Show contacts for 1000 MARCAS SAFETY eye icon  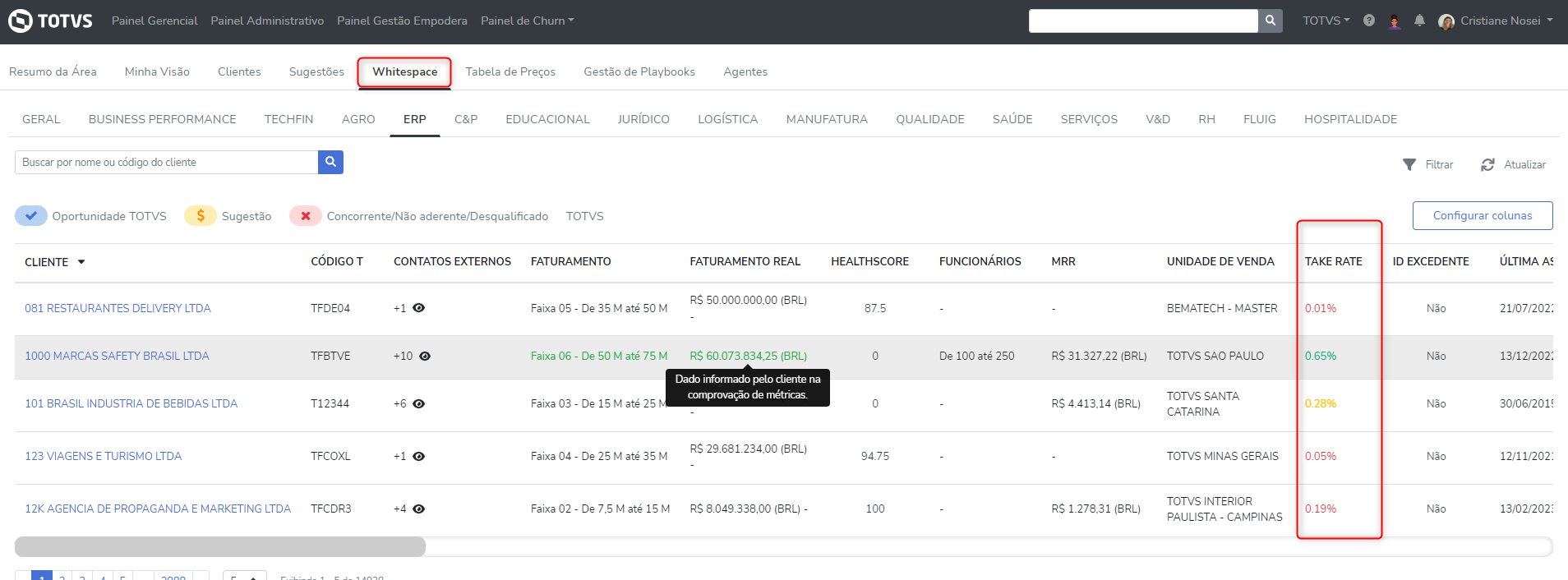[425, 356]
